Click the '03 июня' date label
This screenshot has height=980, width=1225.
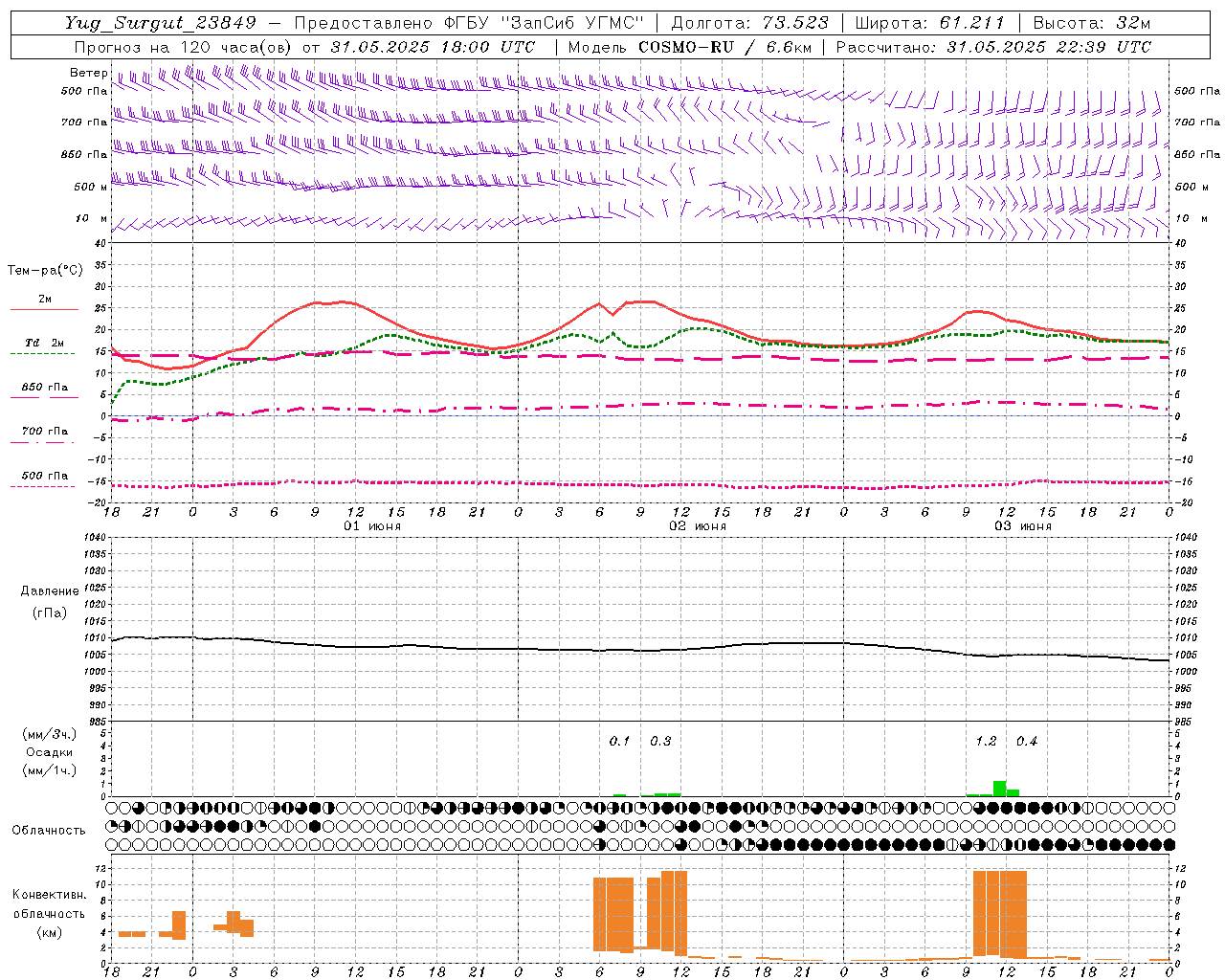click(x=1023, y=526)
